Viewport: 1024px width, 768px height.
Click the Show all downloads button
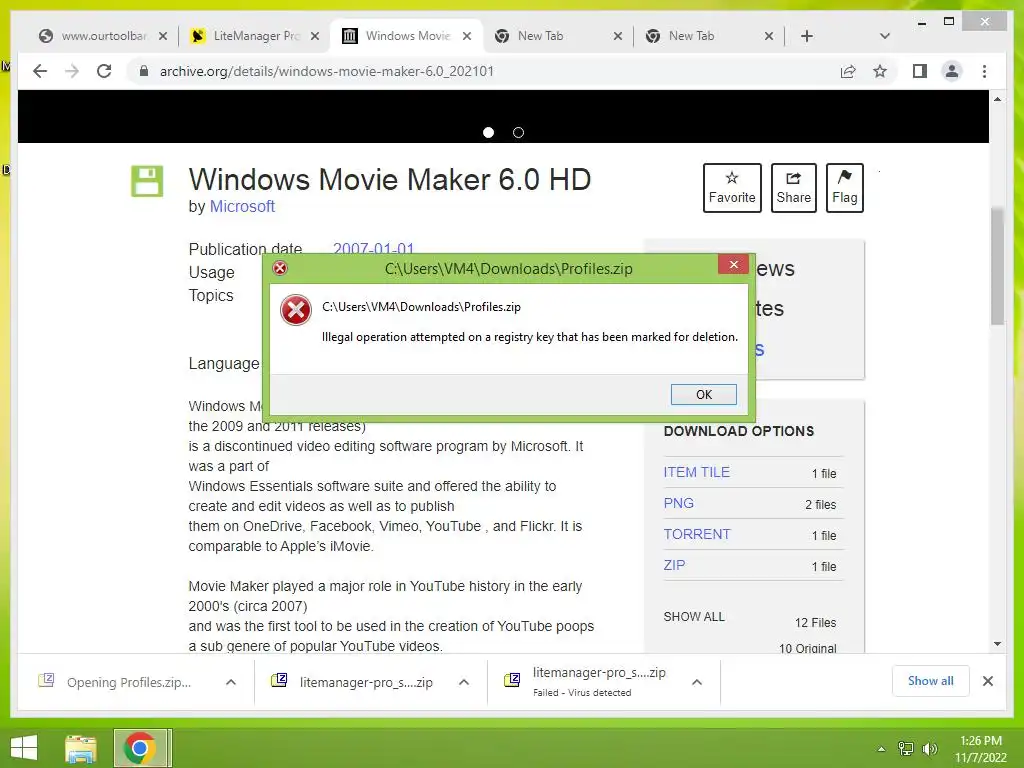point(931,681)
